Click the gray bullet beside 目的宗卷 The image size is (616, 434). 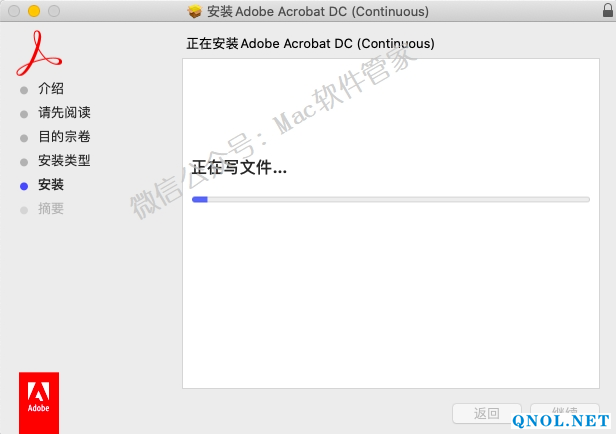[24, 138]
